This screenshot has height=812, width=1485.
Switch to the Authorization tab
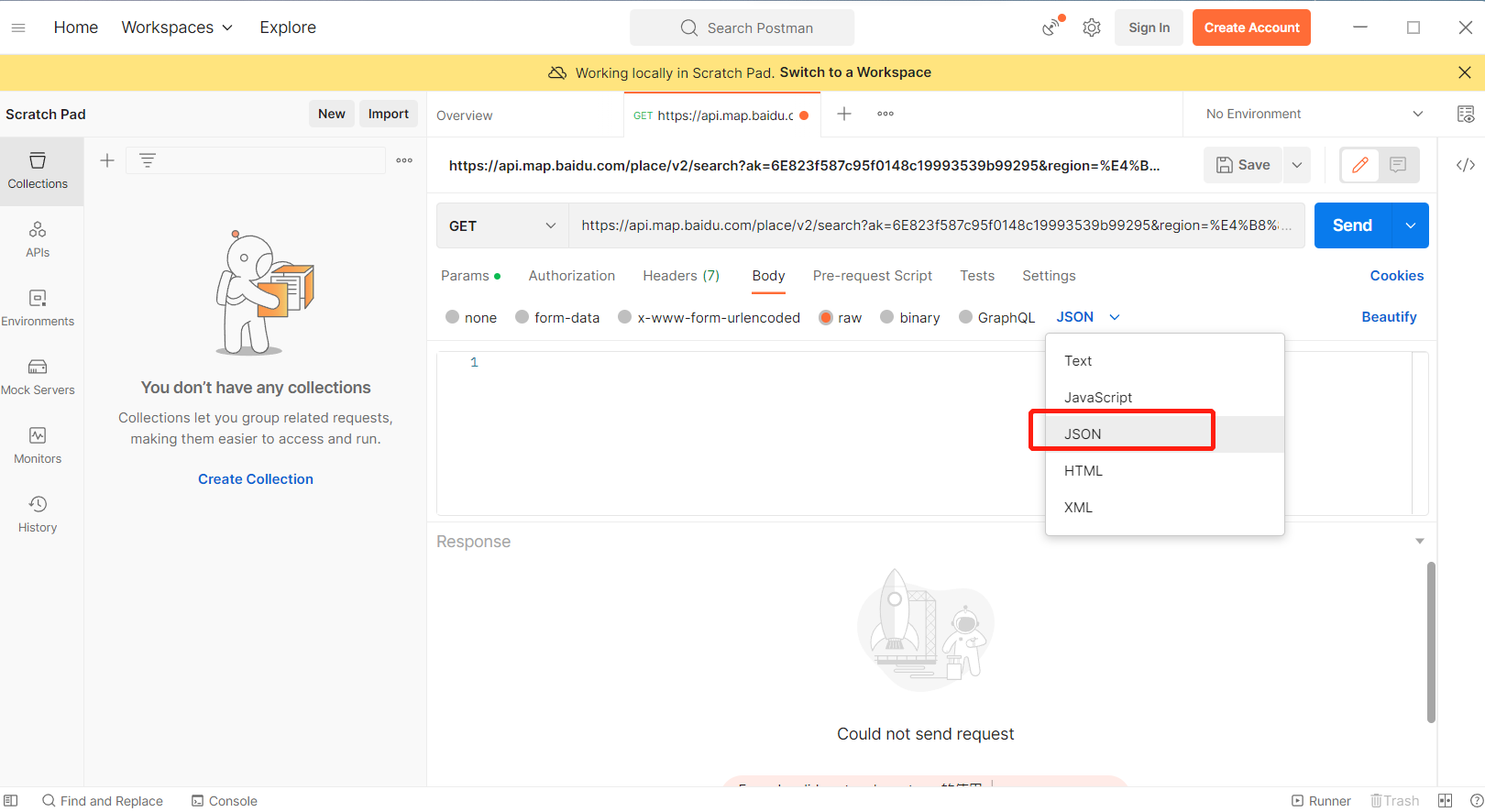point(572,276)
